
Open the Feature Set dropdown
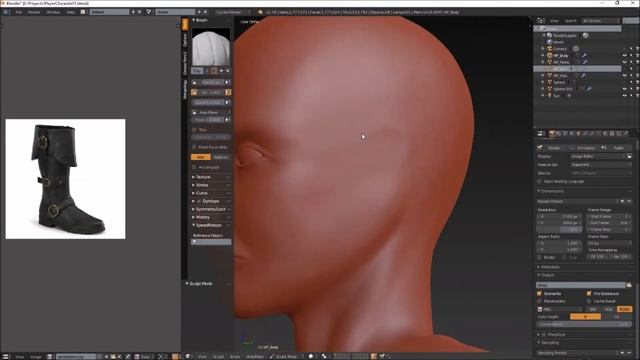click(600, 164)
